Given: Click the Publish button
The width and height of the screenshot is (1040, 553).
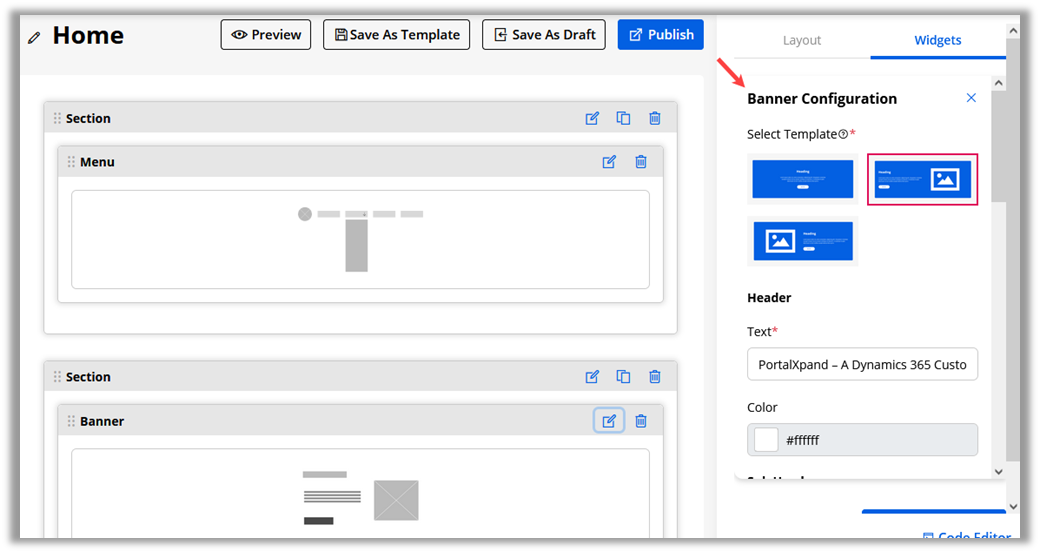Looking at the screenshot, I should (660, 35).
